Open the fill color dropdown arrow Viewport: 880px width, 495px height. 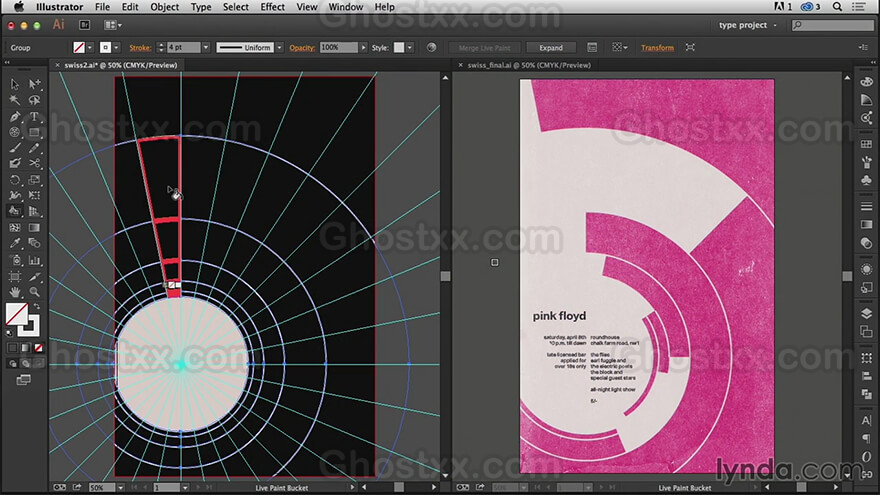coord(90,48)
